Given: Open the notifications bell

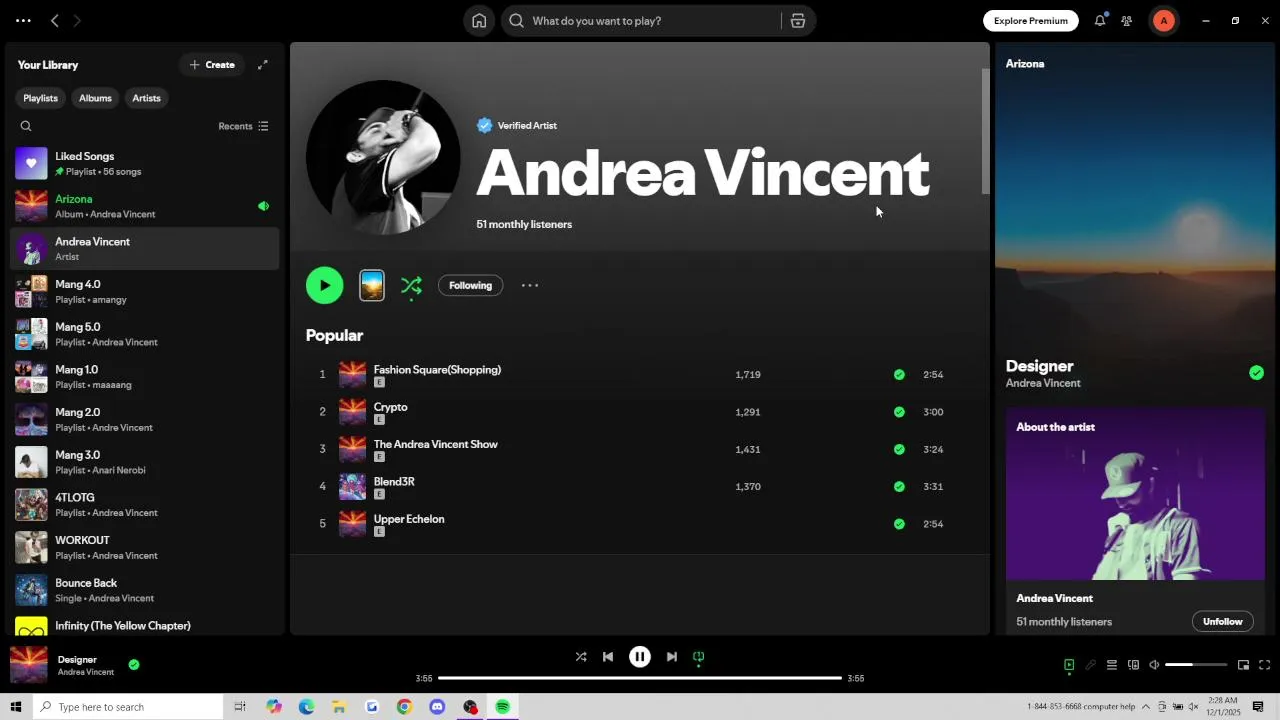Looking at the screenshot, I should (x=1100, y=21).
